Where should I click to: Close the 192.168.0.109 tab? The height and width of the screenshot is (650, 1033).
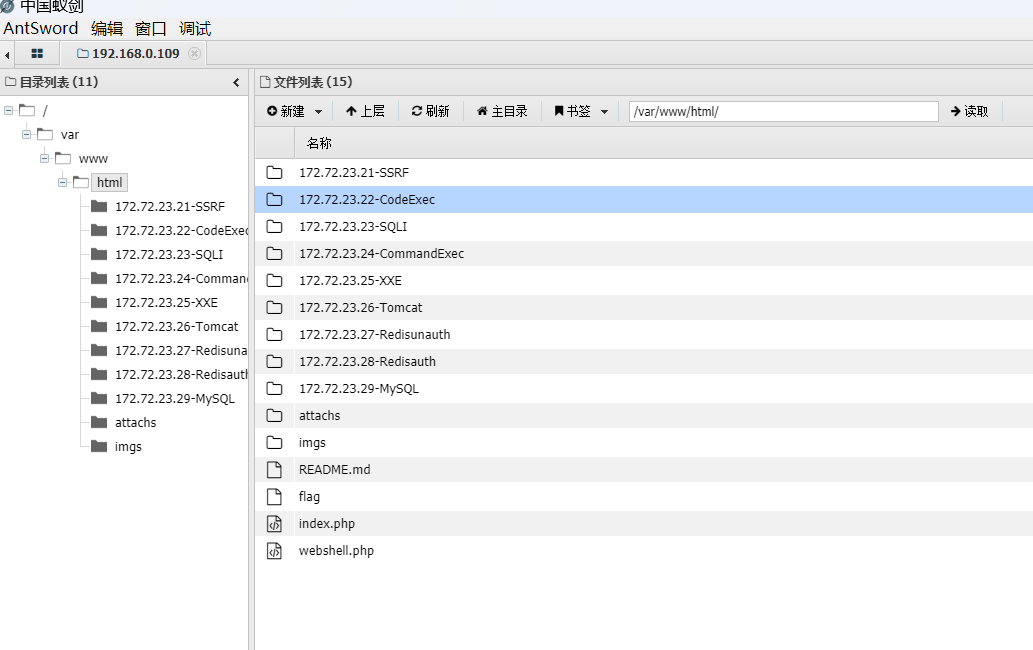click(x=194, y=53)
